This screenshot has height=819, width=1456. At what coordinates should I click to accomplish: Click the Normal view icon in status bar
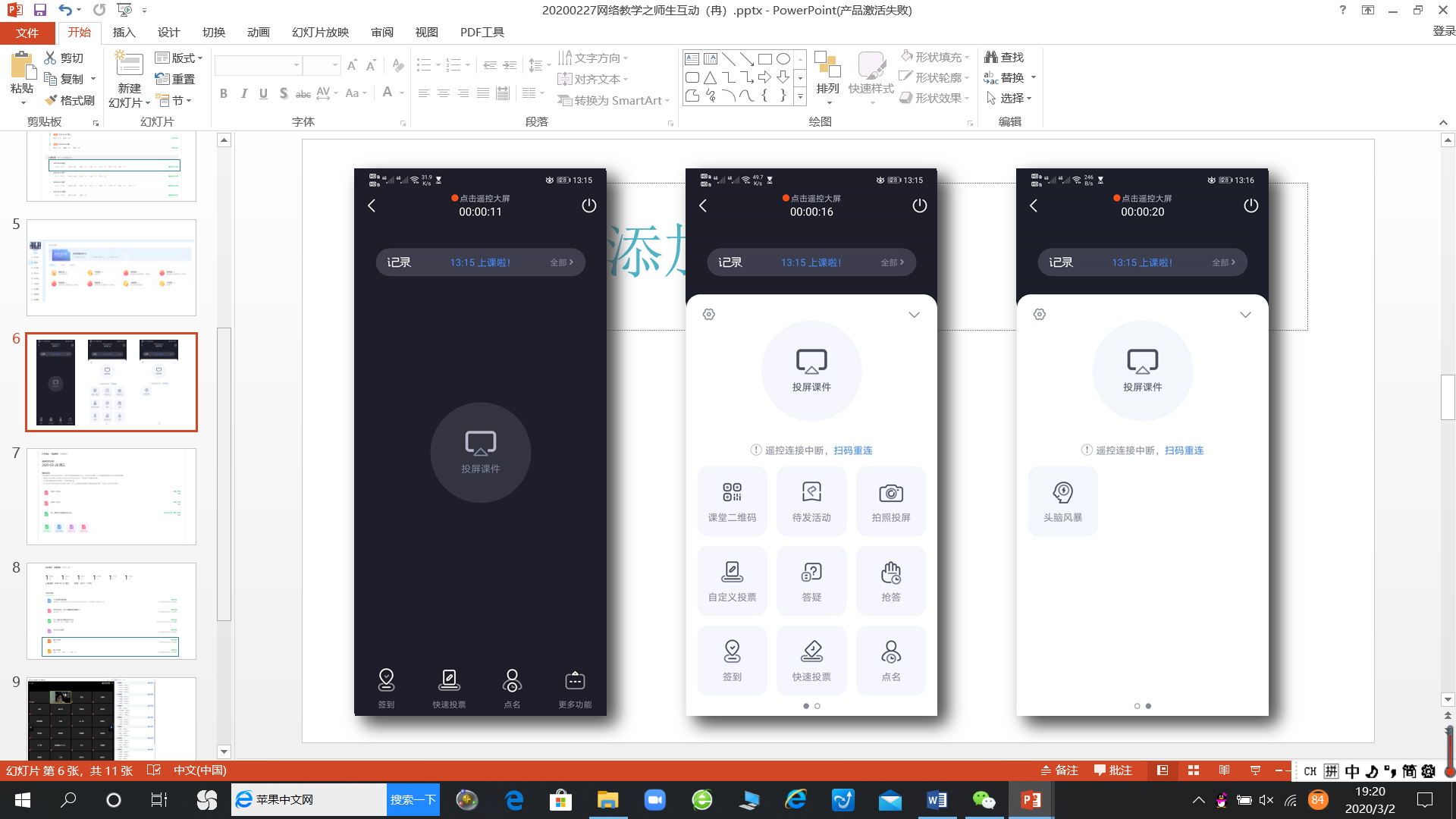pyautogui.click(x=1163, y=770)
